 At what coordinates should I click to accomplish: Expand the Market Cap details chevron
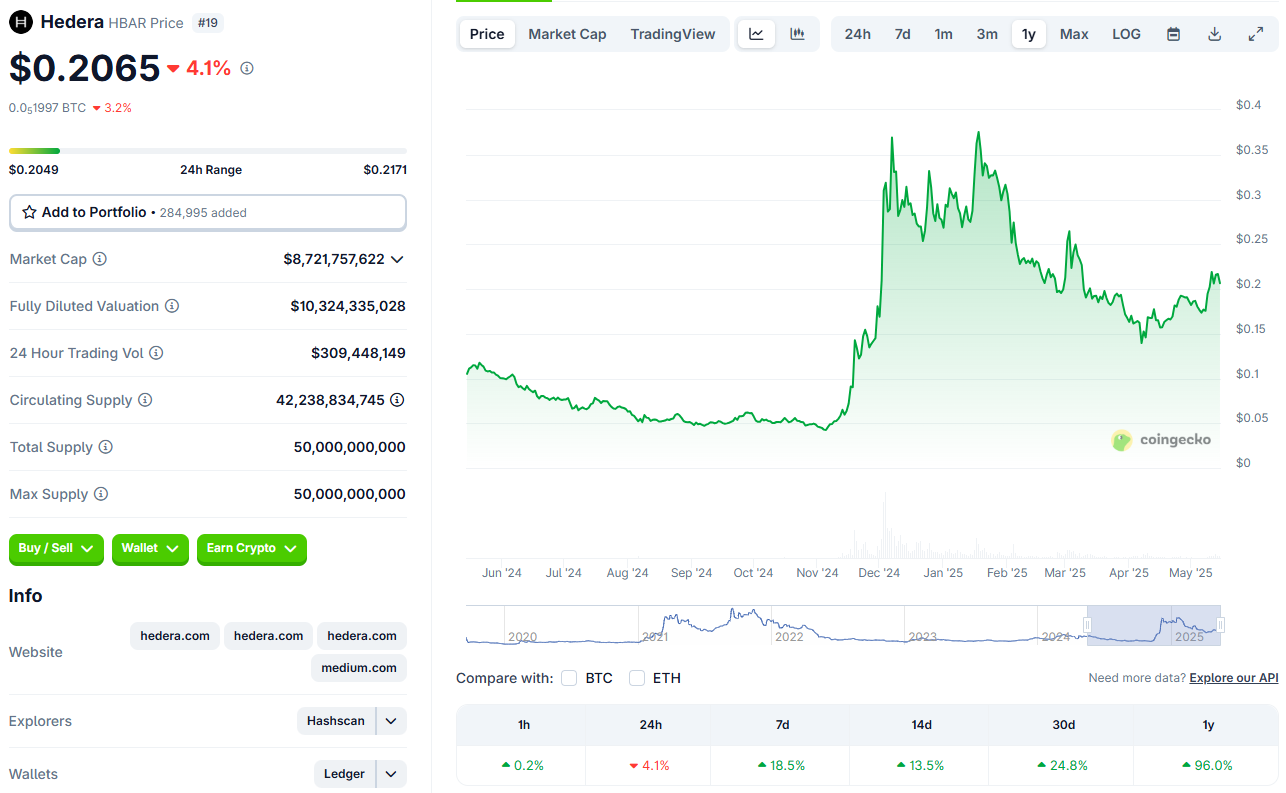[x=397, y=259]
